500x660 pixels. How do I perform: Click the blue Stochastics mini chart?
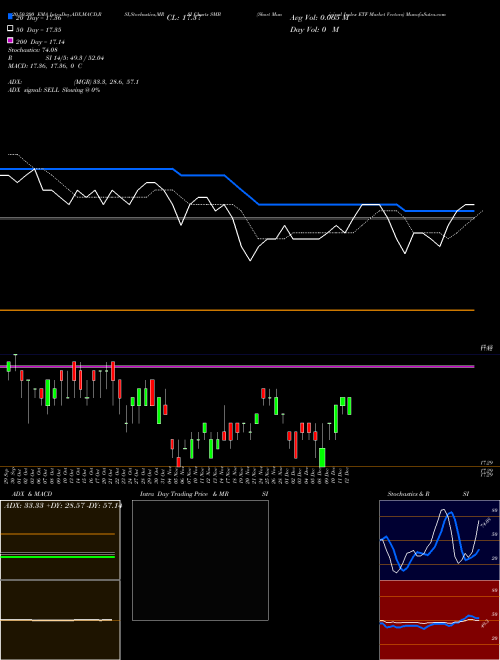pos(439,540)
